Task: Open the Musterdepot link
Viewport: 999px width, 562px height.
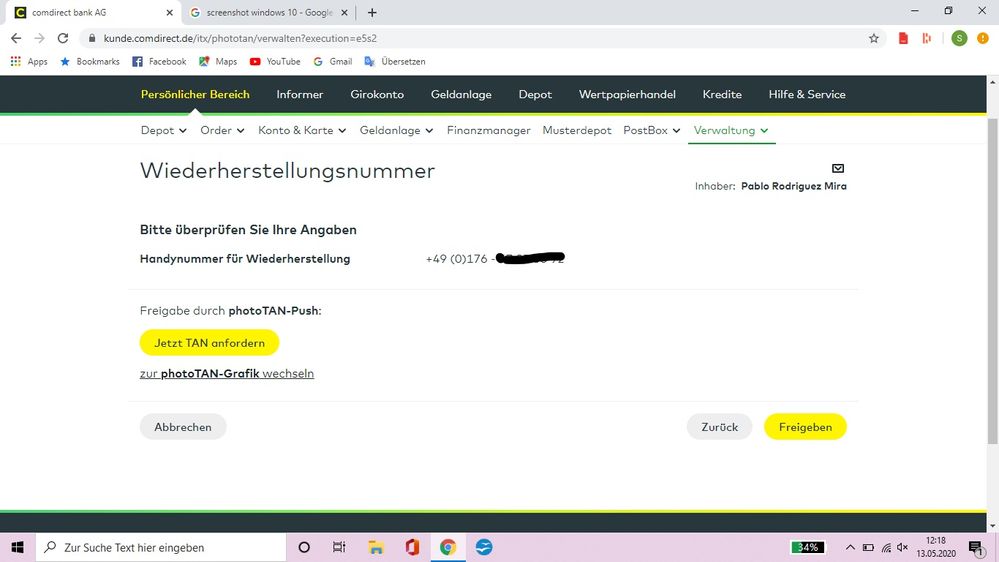Action: click(577, 130)
